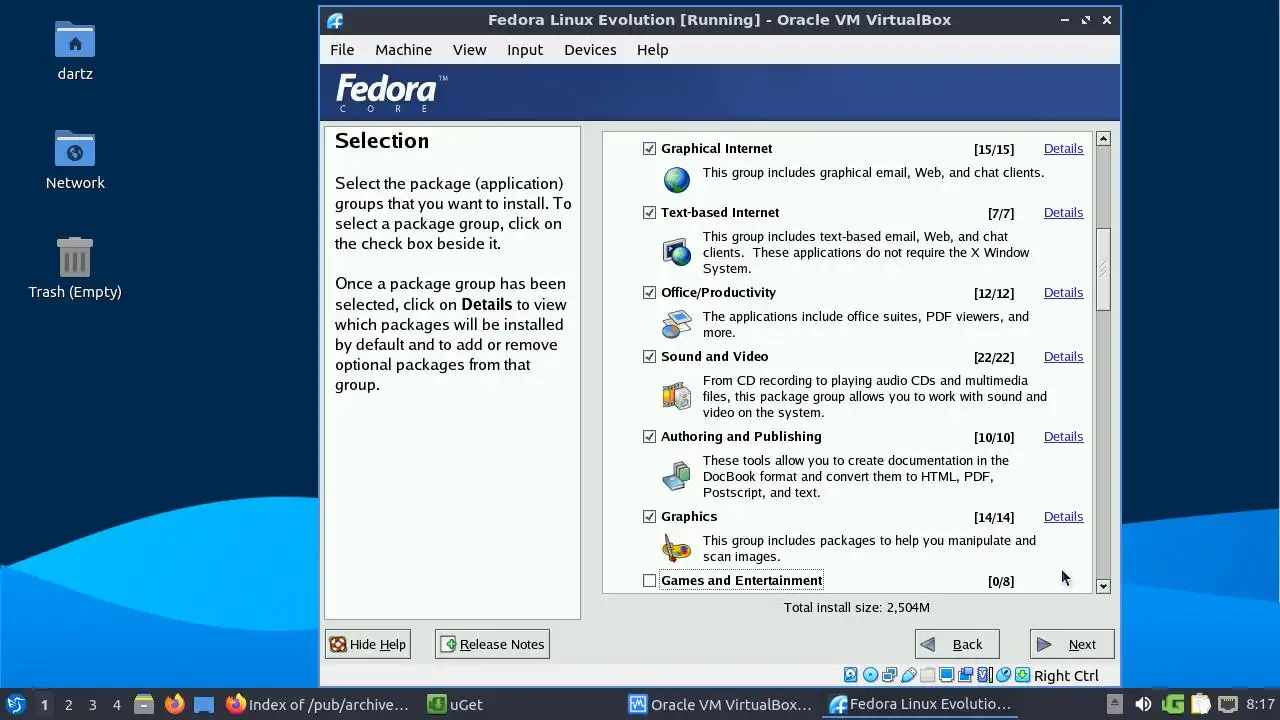Click the uGet tray icon in system tray
This screenshot has width=1280, height=720.
[1173, 704]
